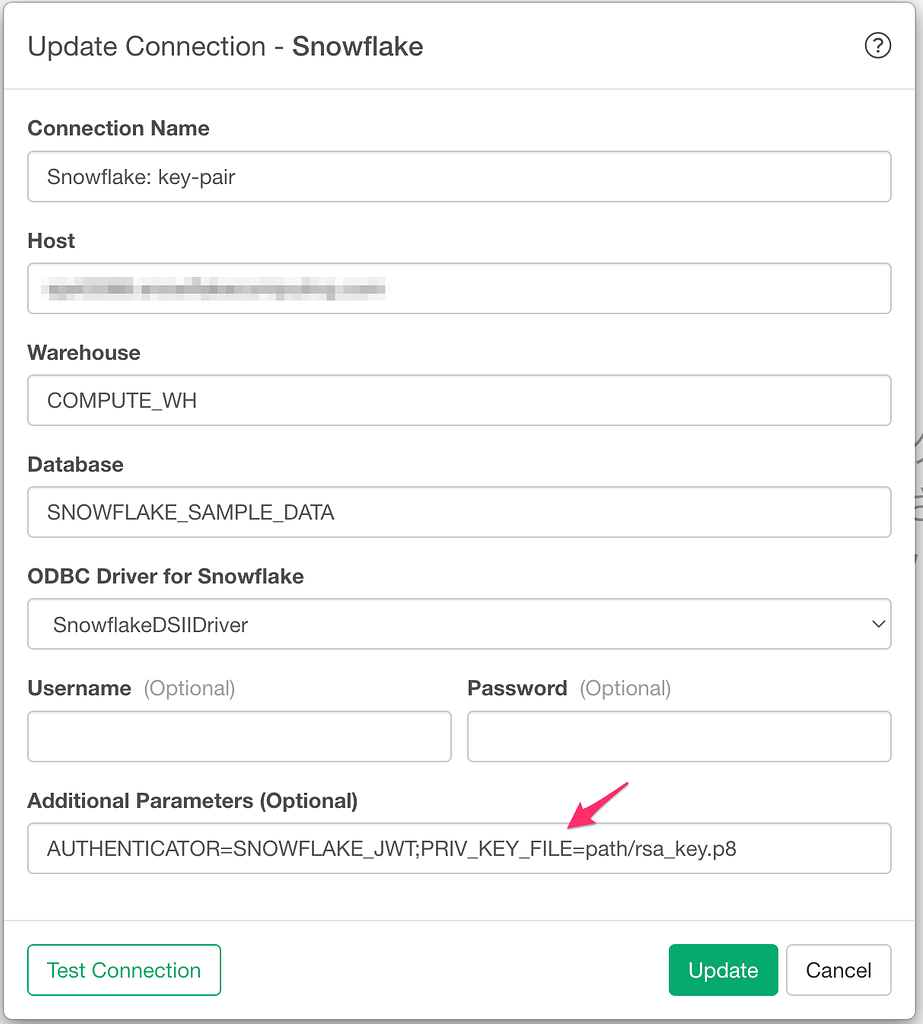The height and width of the screenshot is (1024, 923).
Task: Click the Host field label
Action: coord(51,241)
